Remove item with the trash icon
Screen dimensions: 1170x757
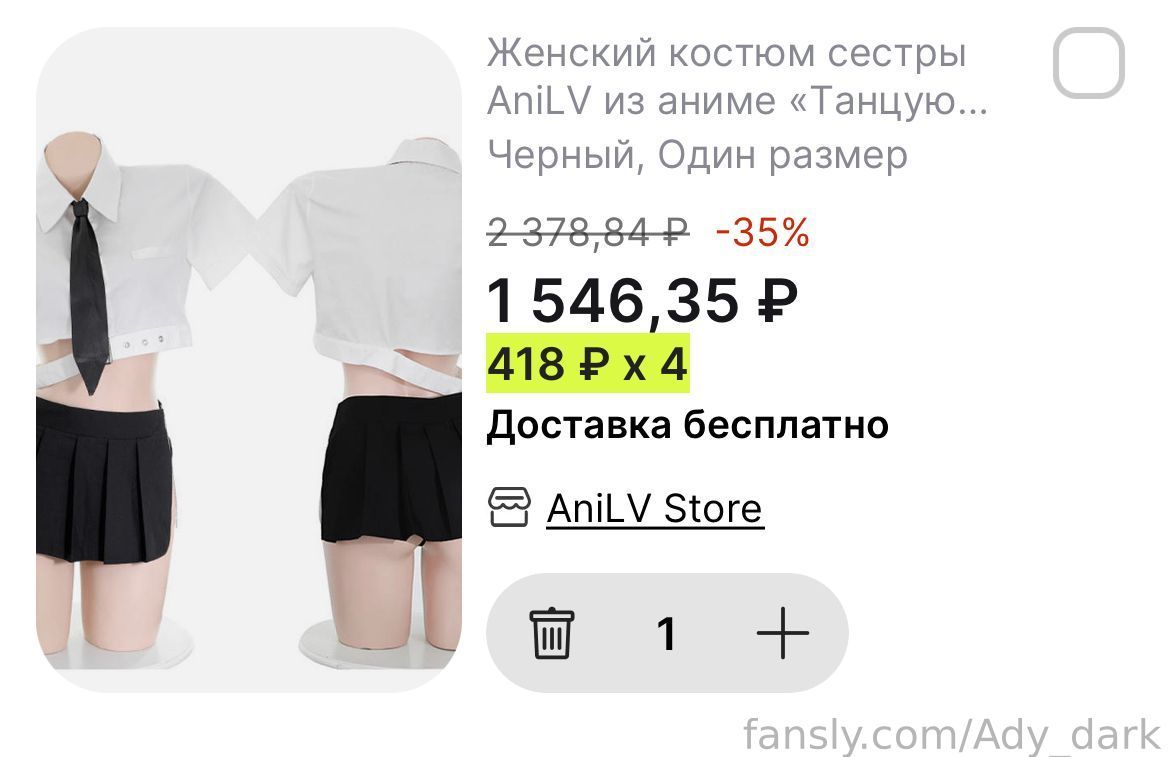pyautogui.click(x=551, y=633)
